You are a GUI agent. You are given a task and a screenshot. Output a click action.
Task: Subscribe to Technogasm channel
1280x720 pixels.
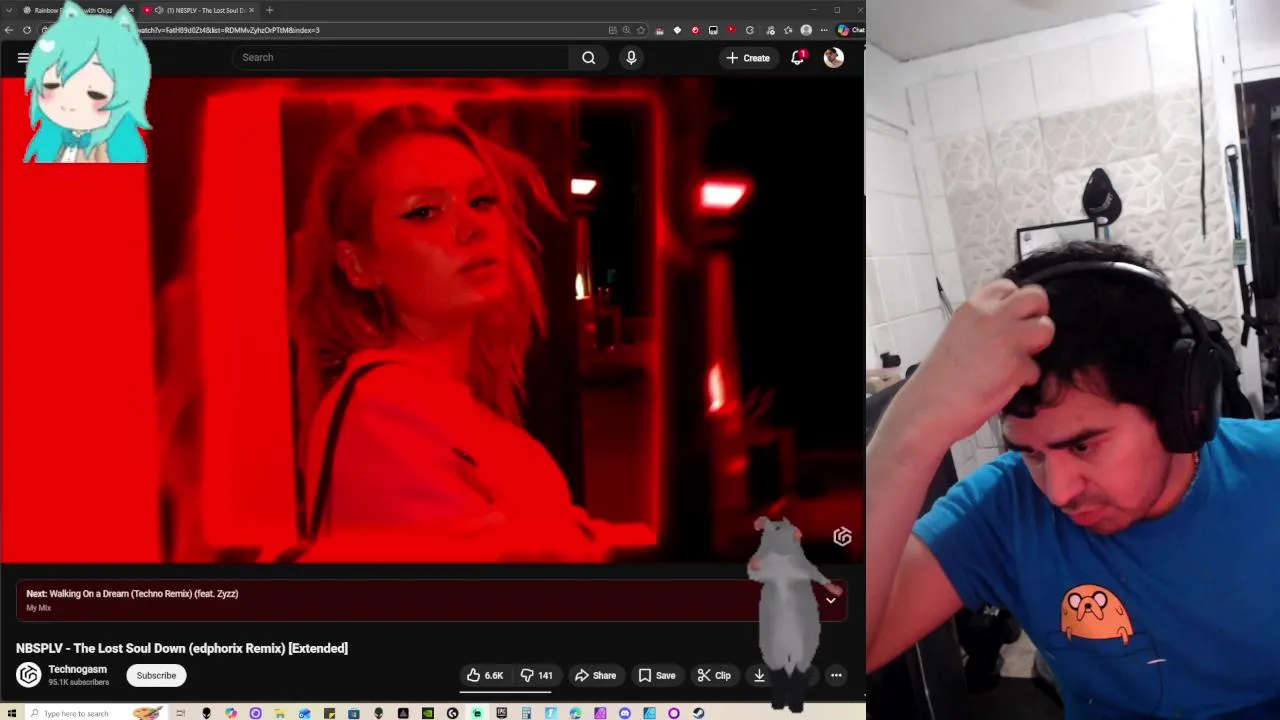point(156,675)
